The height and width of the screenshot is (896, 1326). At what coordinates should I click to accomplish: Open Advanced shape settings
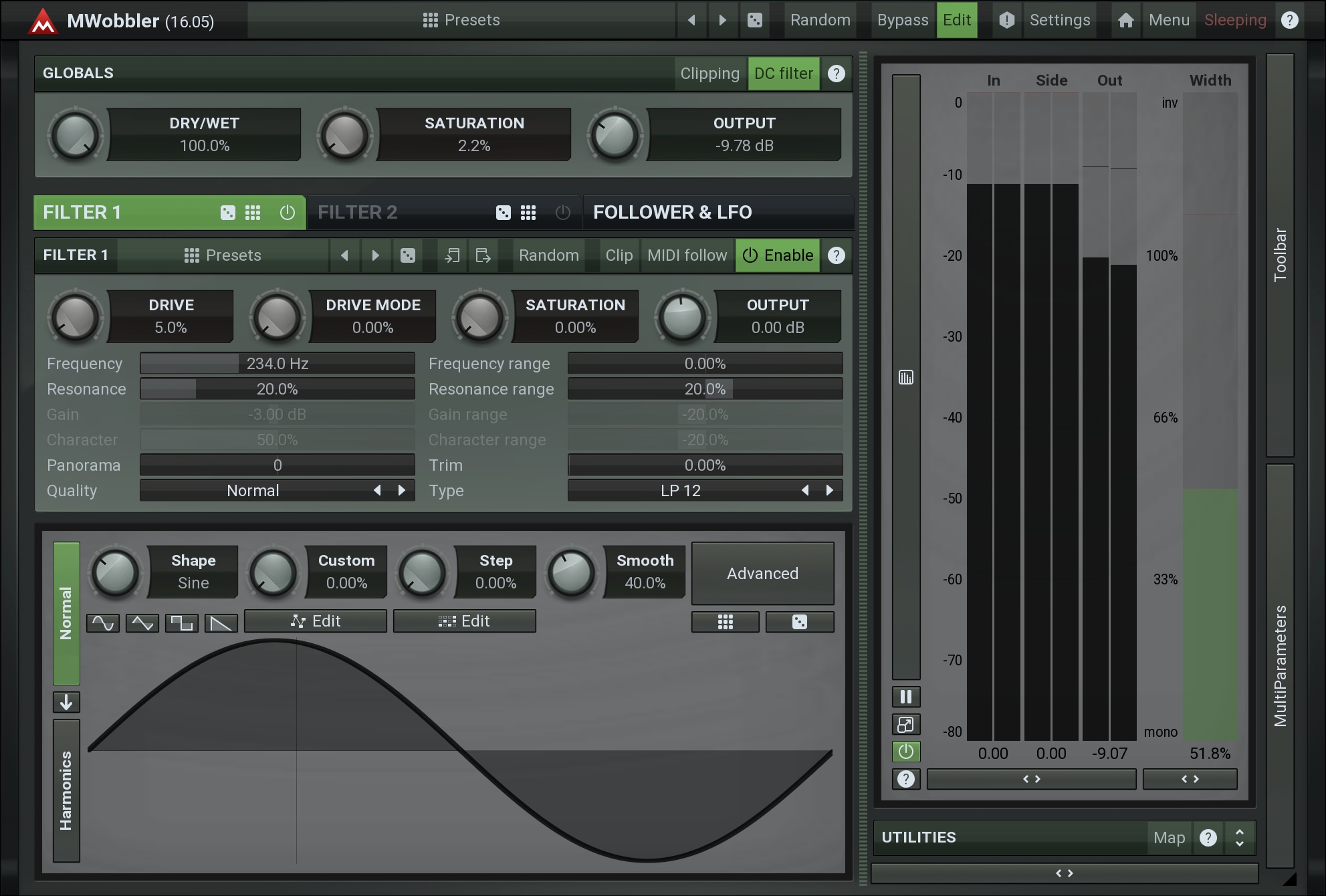click(763, 574)
